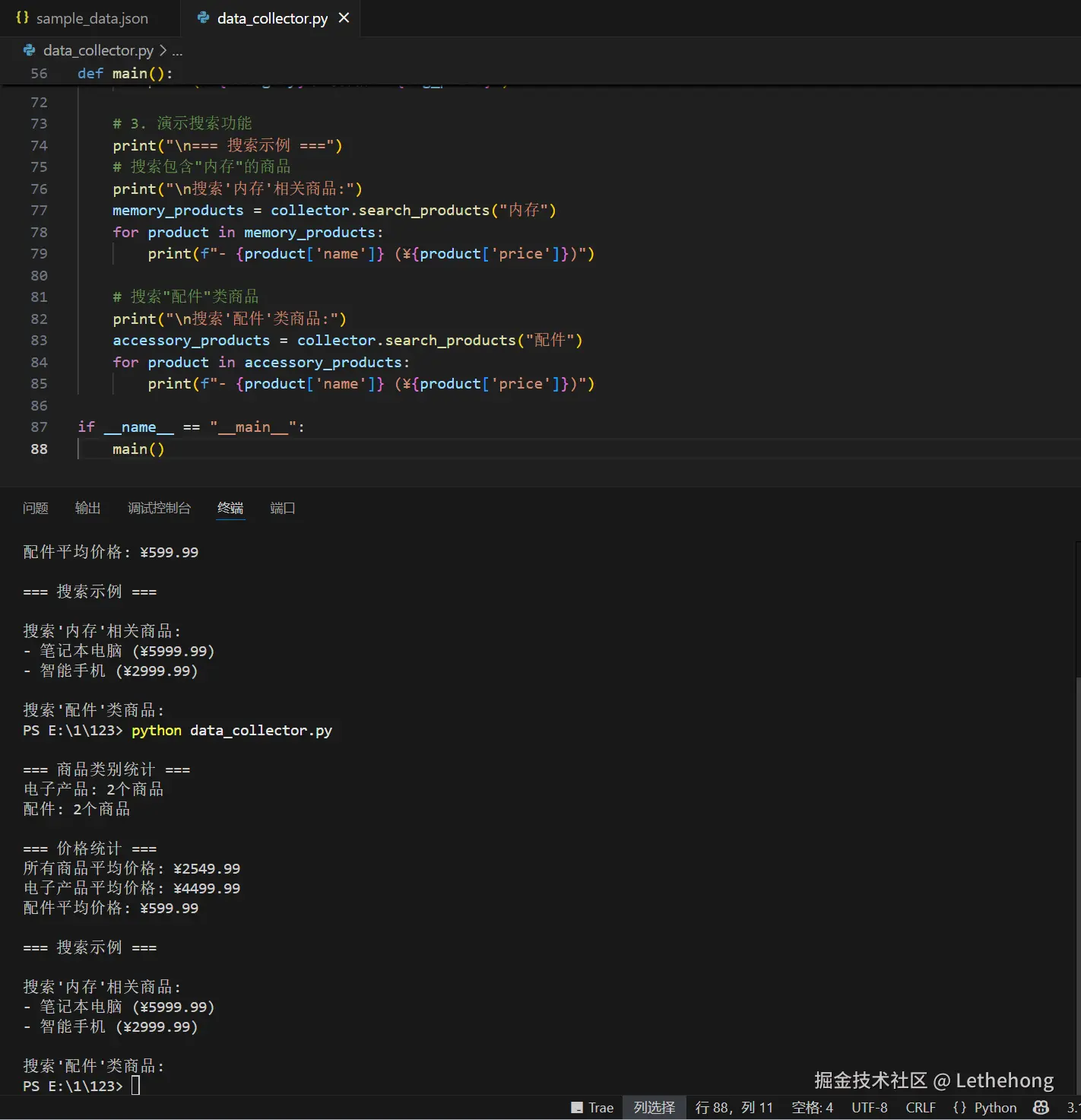1081x1120 pixels.
Task: Open go-to-line via 行 88, 列 11
Action: pyautogui.click(x=734, y=1108)
